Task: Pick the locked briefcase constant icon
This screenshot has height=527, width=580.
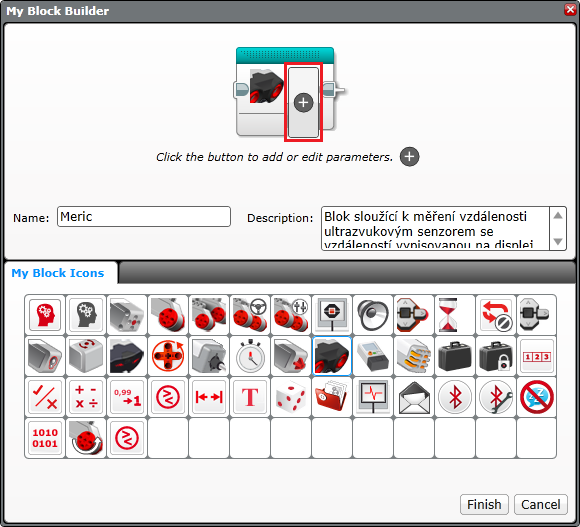Action: 496,356
